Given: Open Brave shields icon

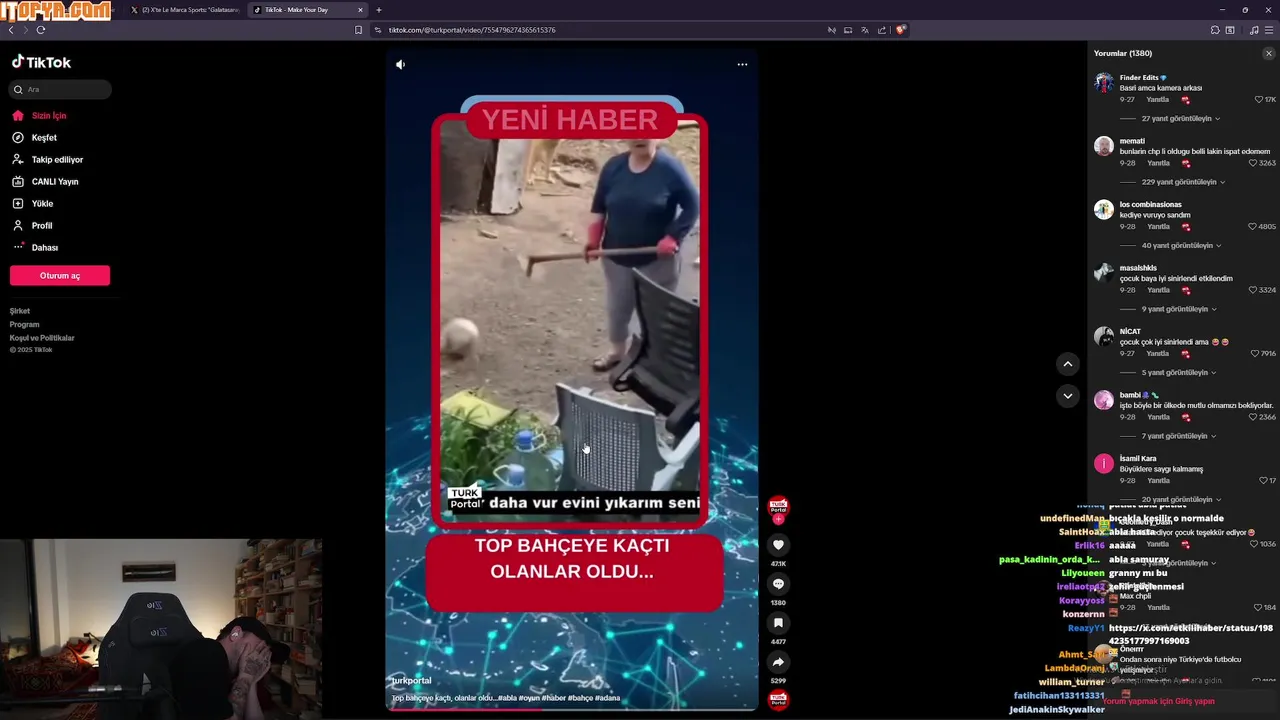Looking at the screenshot, I should (x=900, y=30).
